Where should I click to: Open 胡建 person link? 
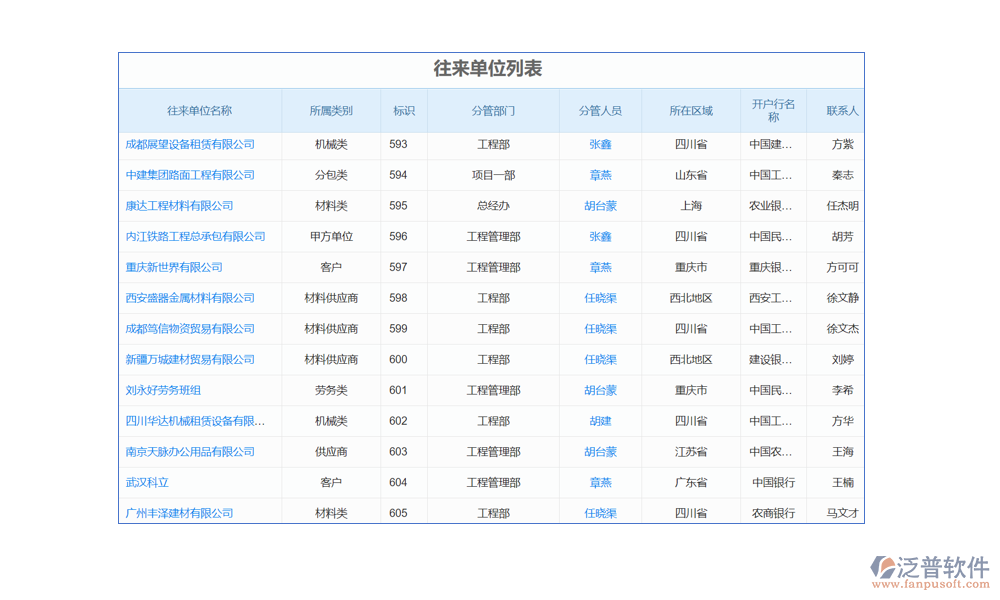[600, 421]
